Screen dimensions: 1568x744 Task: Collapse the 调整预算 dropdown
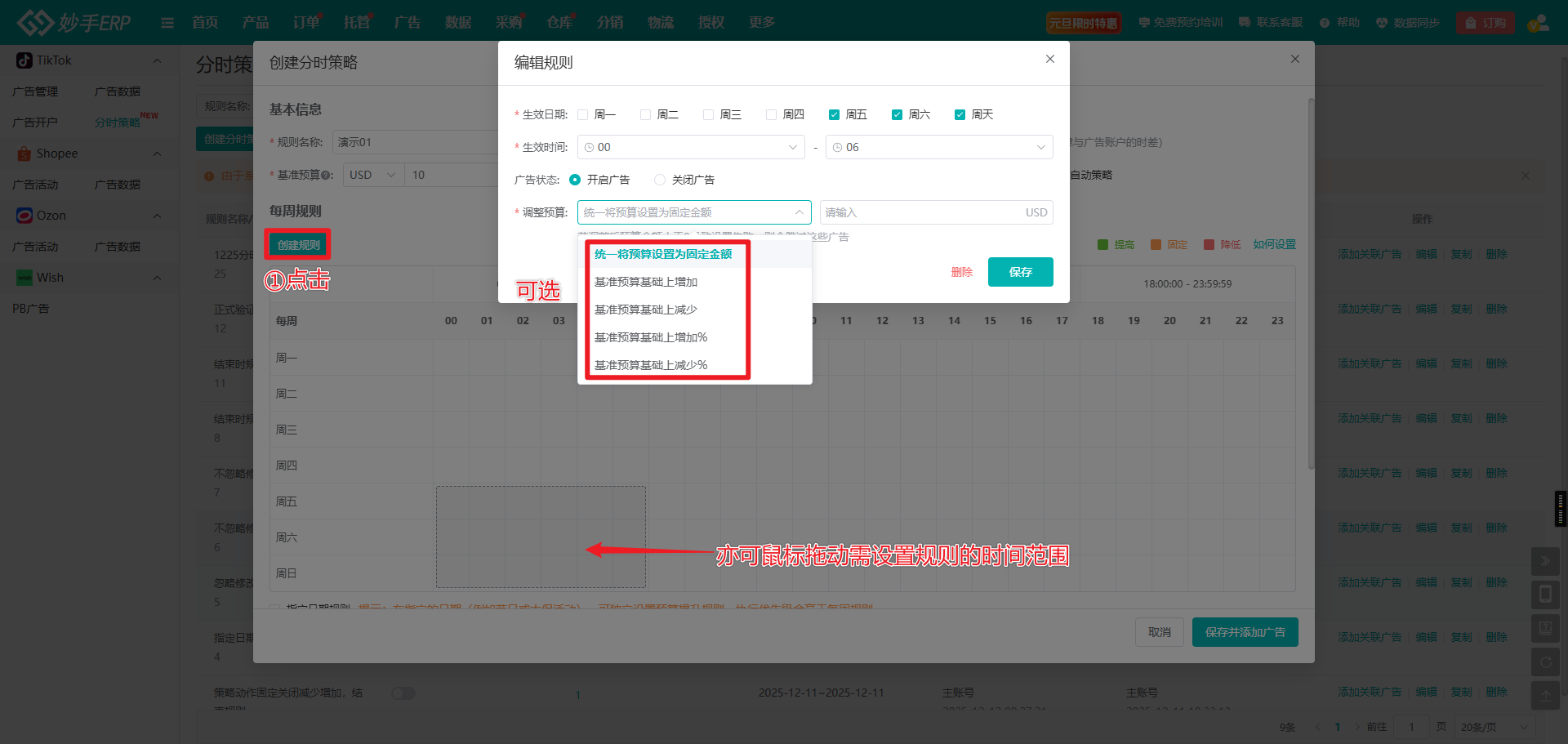click(x=694, y=212)
